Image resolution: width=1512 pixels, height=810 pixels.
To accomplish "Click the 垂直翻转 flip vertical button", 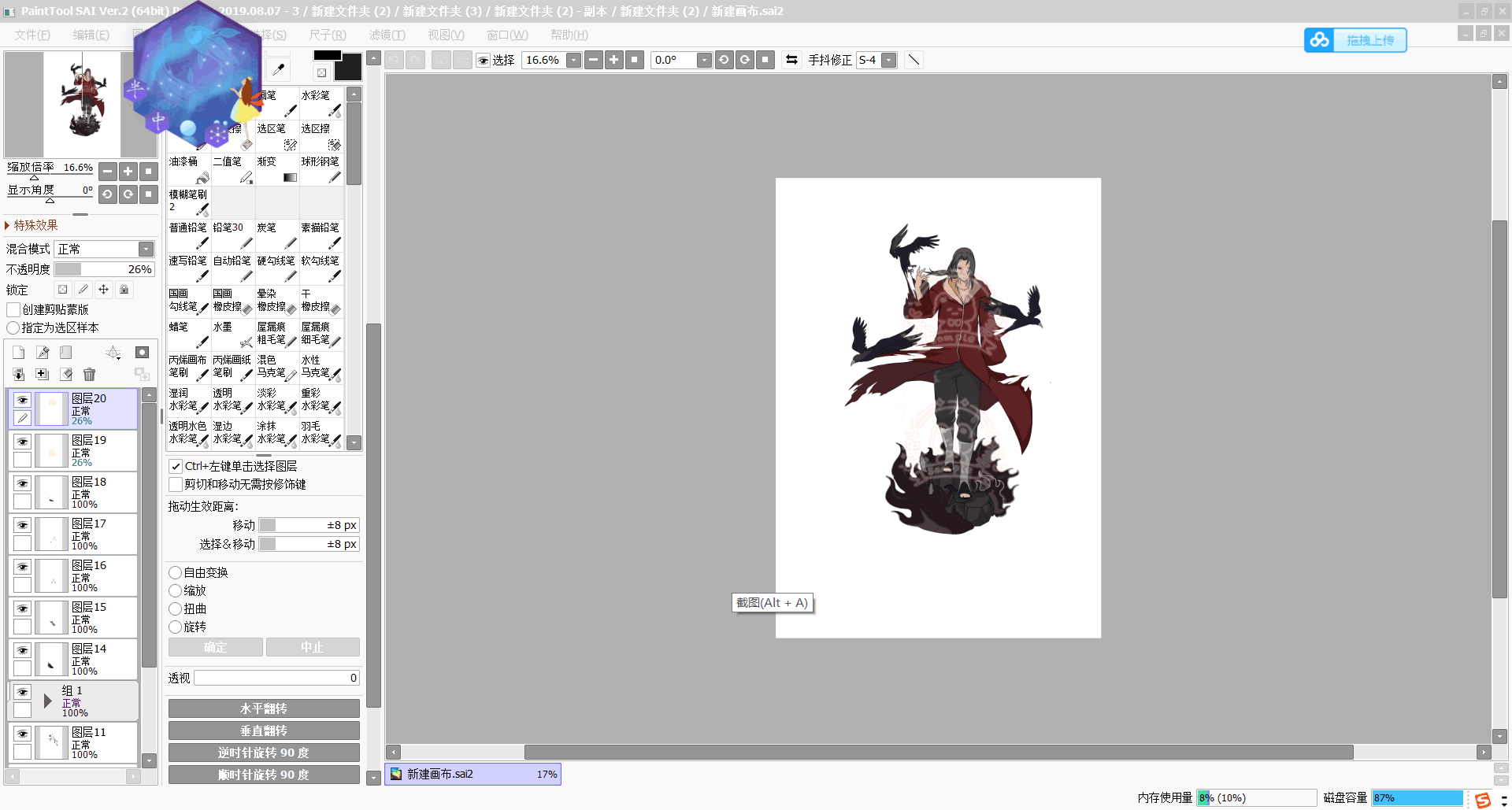I will point(264,730).
